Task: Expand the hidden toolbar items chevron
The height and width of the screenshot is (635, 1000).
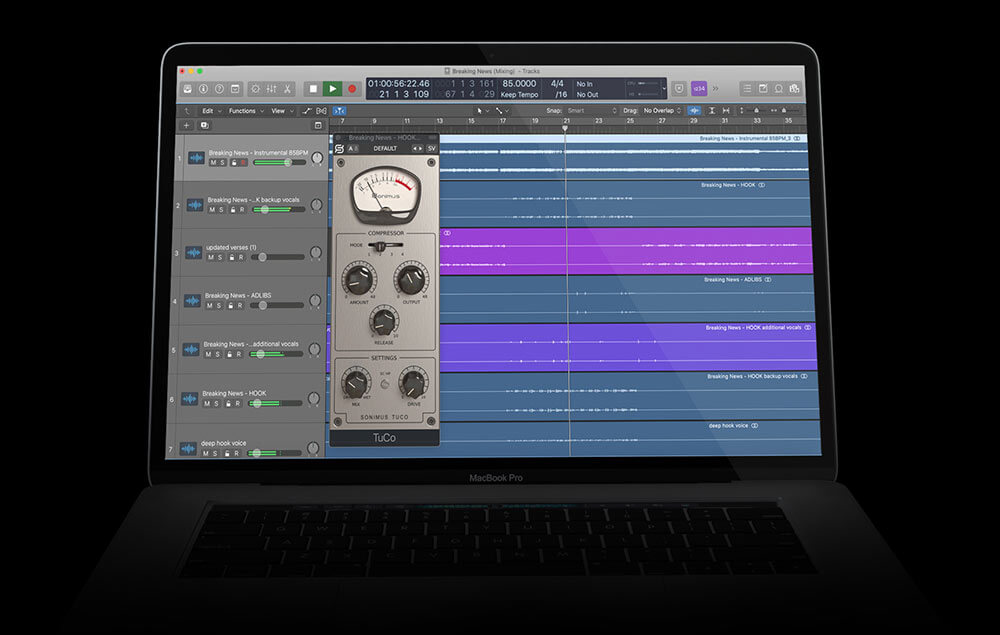Action: [716, 89]
